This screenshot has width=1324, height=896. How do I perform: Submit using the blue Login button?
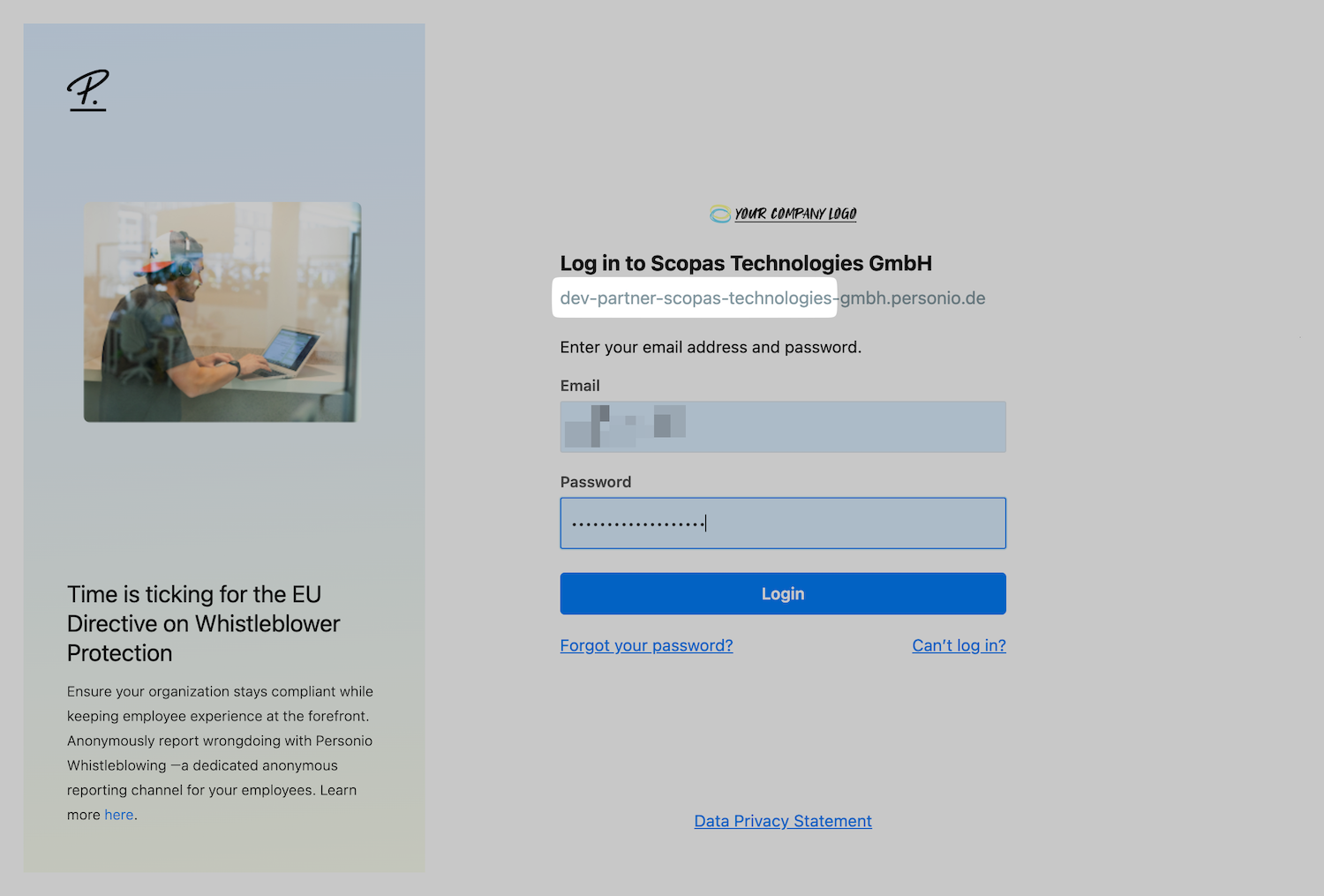(783, 594)
